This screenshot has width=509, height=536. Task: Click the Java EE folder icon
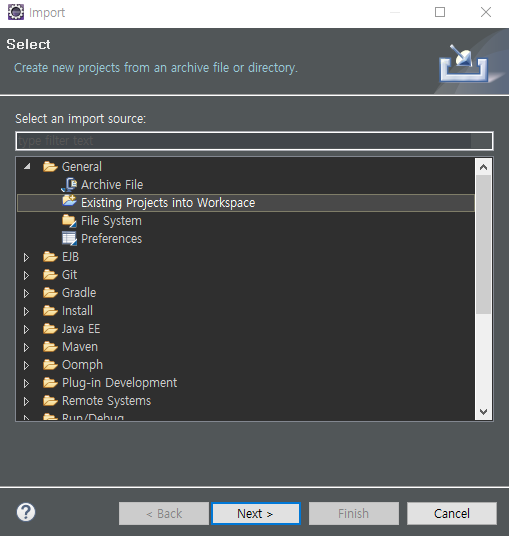pos(50,329)
